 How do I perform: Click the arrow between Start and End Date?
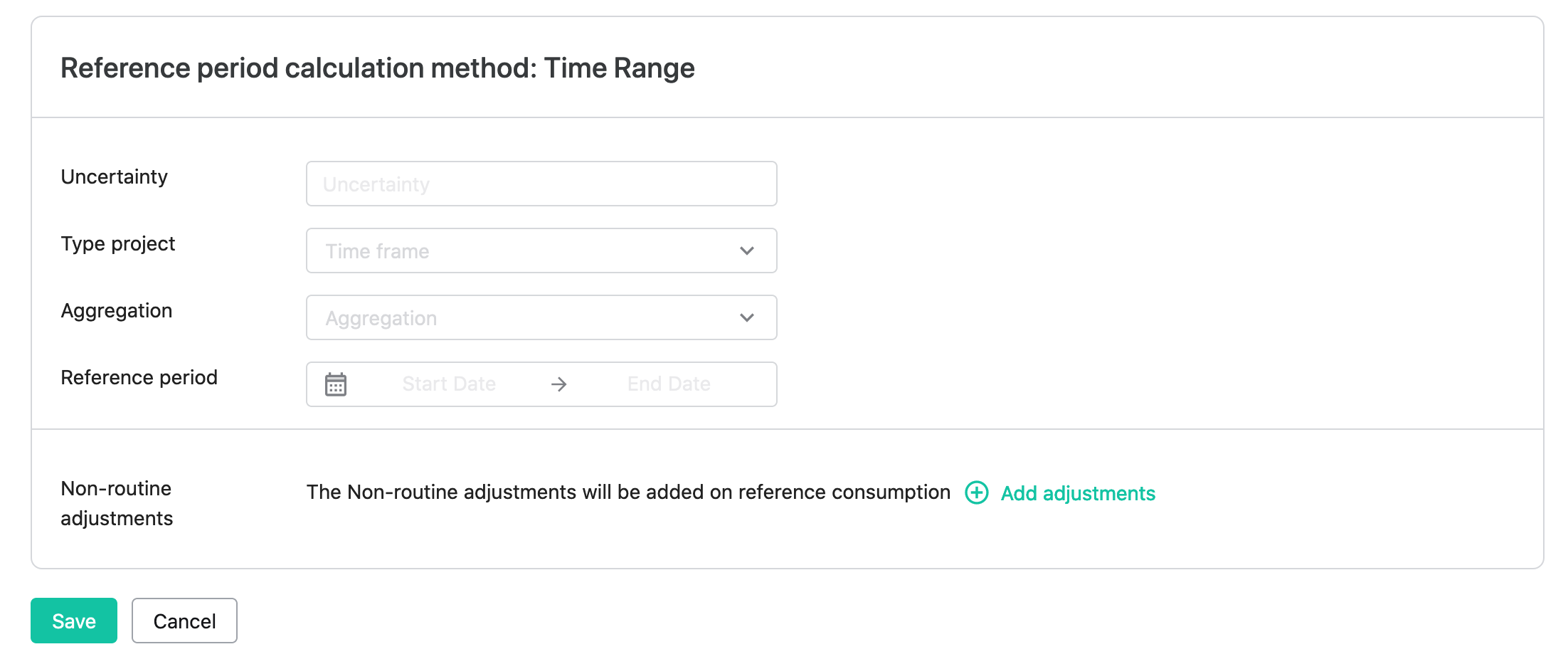559,384
